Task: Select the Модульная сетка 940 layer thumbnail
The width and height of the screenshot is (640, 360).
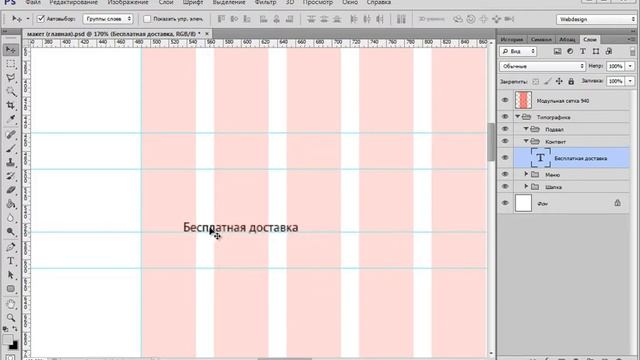Action: coord(523,100)
